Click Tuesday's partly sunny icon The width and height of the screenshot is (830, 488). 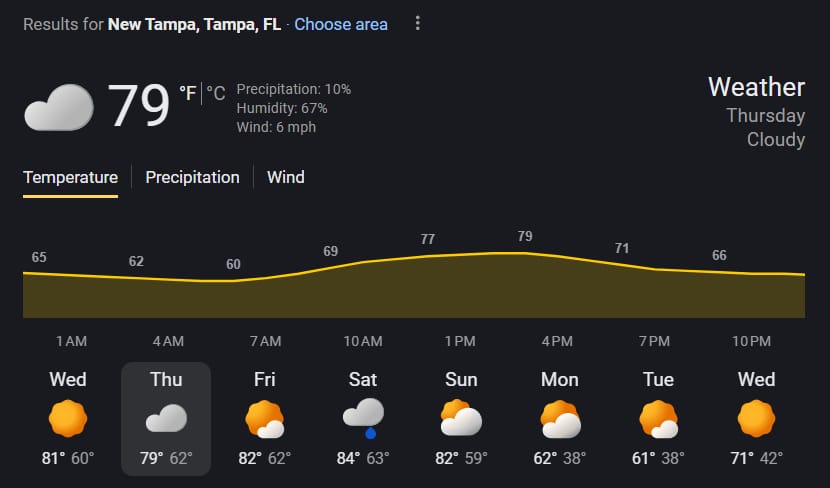click(658, 418)
